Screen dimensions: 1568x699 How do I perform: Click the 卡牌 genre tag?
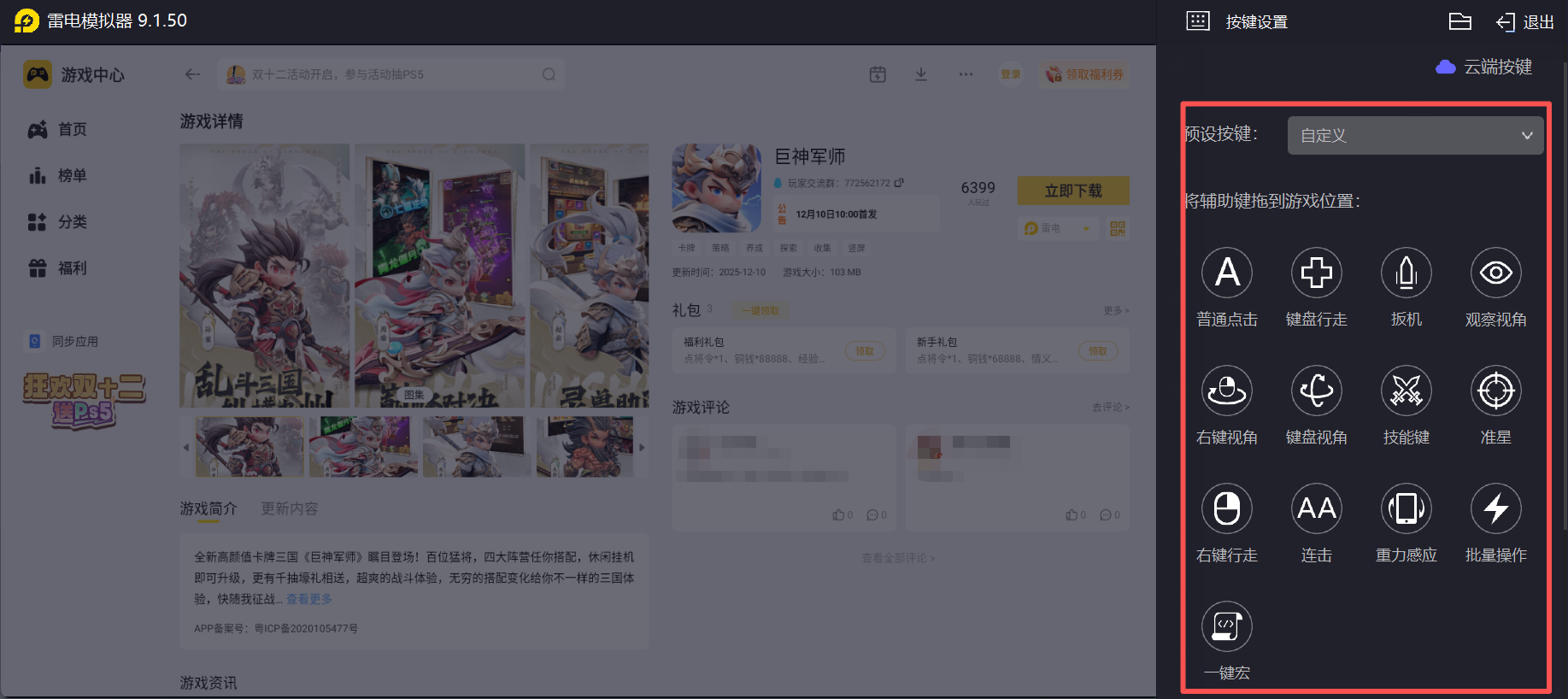click(687, 248)
